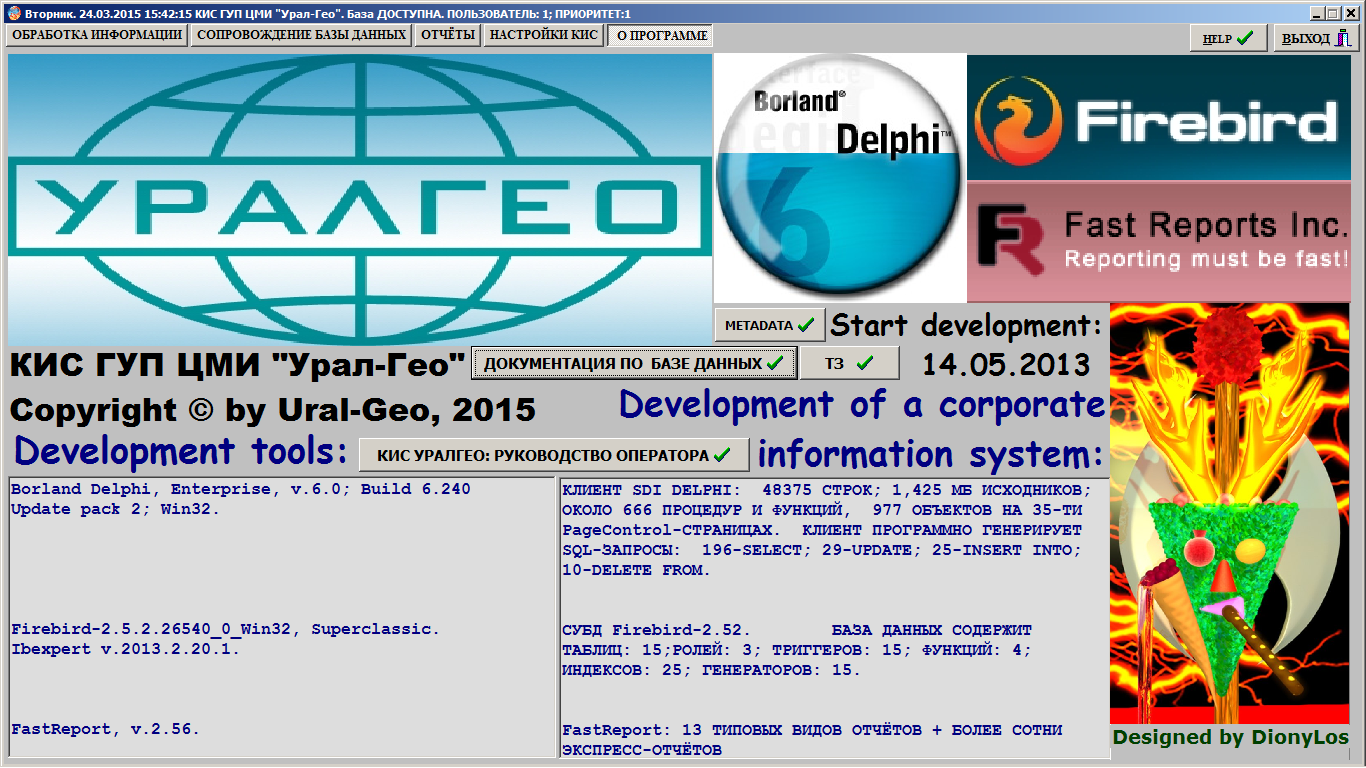The width and height of the screenshot is (1366, 768).
Task: Click 'Start development:' label
Action: 967,325
